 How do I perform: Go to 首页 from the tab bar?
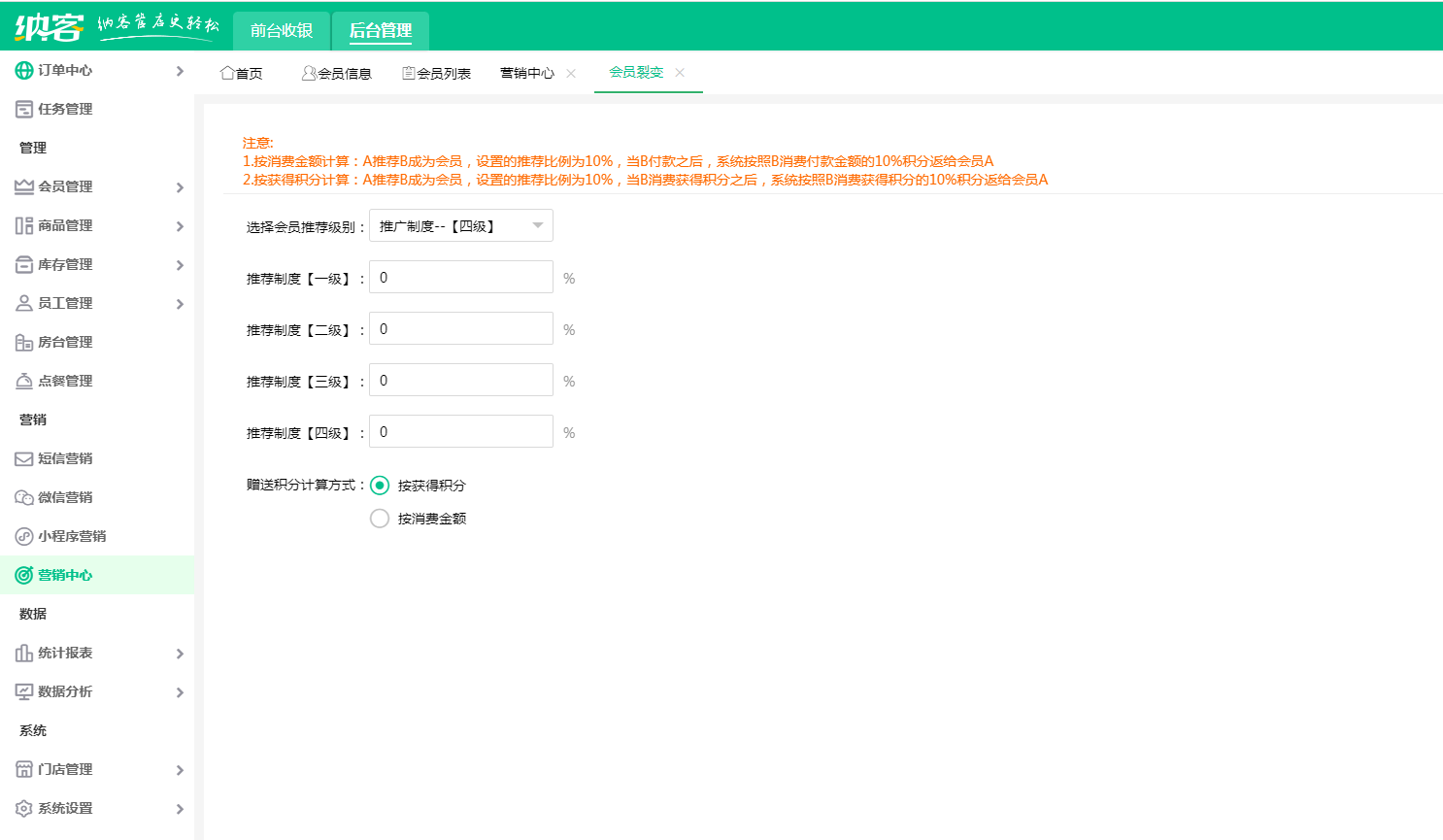click(242, 72)
